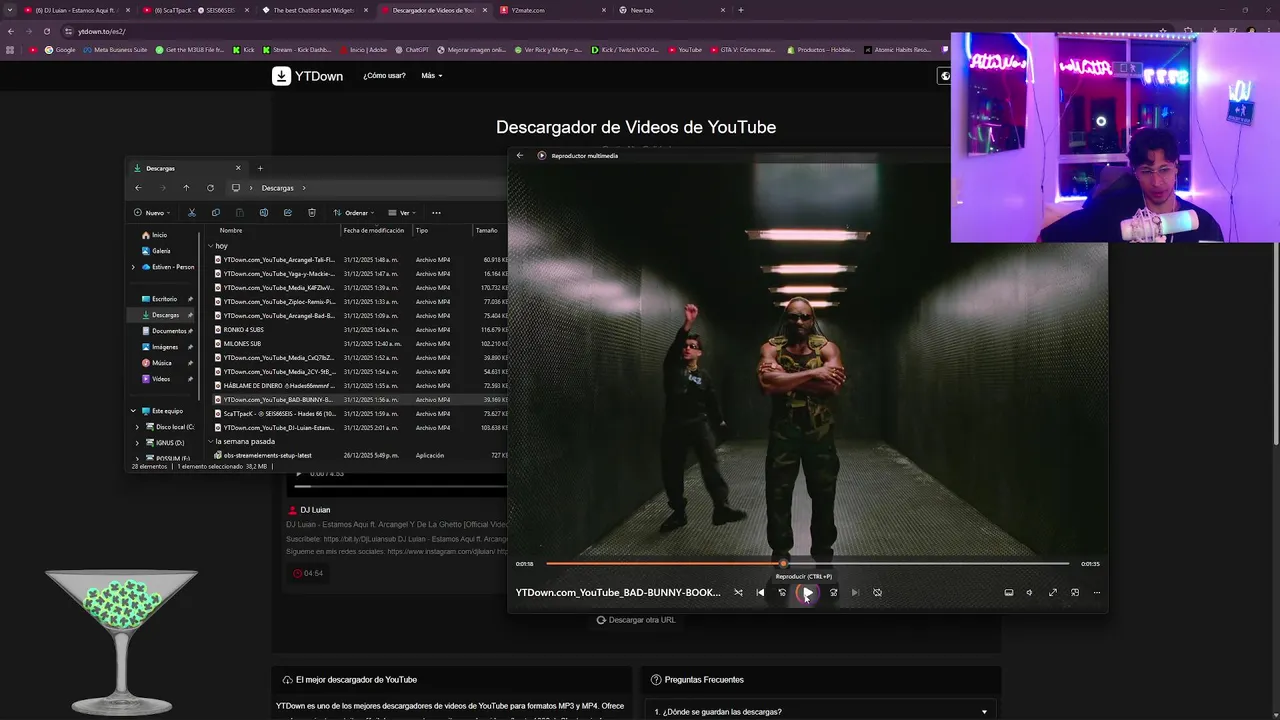Screen dimensions: 1280x720
Task: Sort by the Nombre column header
Action: pyautogui.click(x=231, y=230)
